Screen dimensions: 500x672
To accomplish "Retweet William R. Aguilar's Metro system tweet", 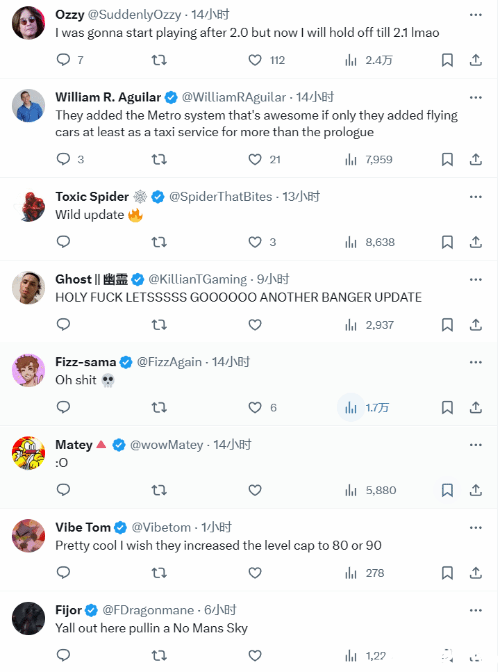I will 159,159.
